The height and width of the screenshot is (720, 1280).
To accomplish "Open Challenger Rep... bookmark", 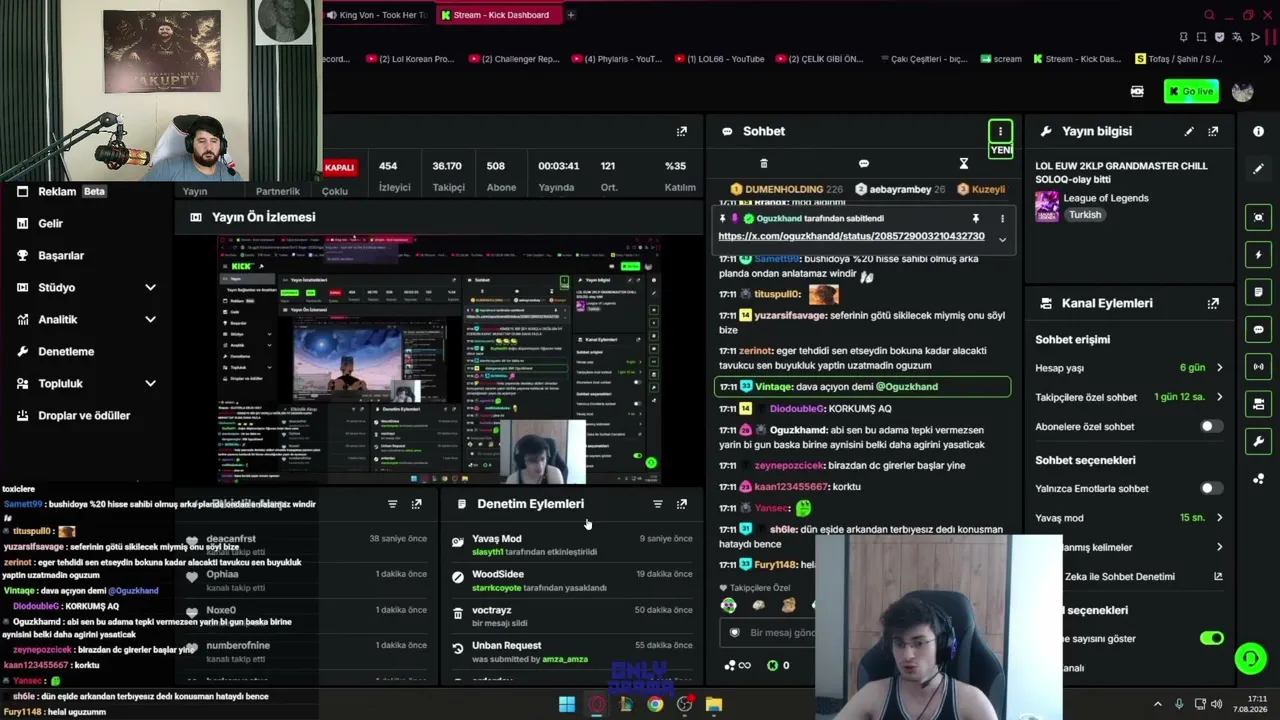I will (513, 59).
